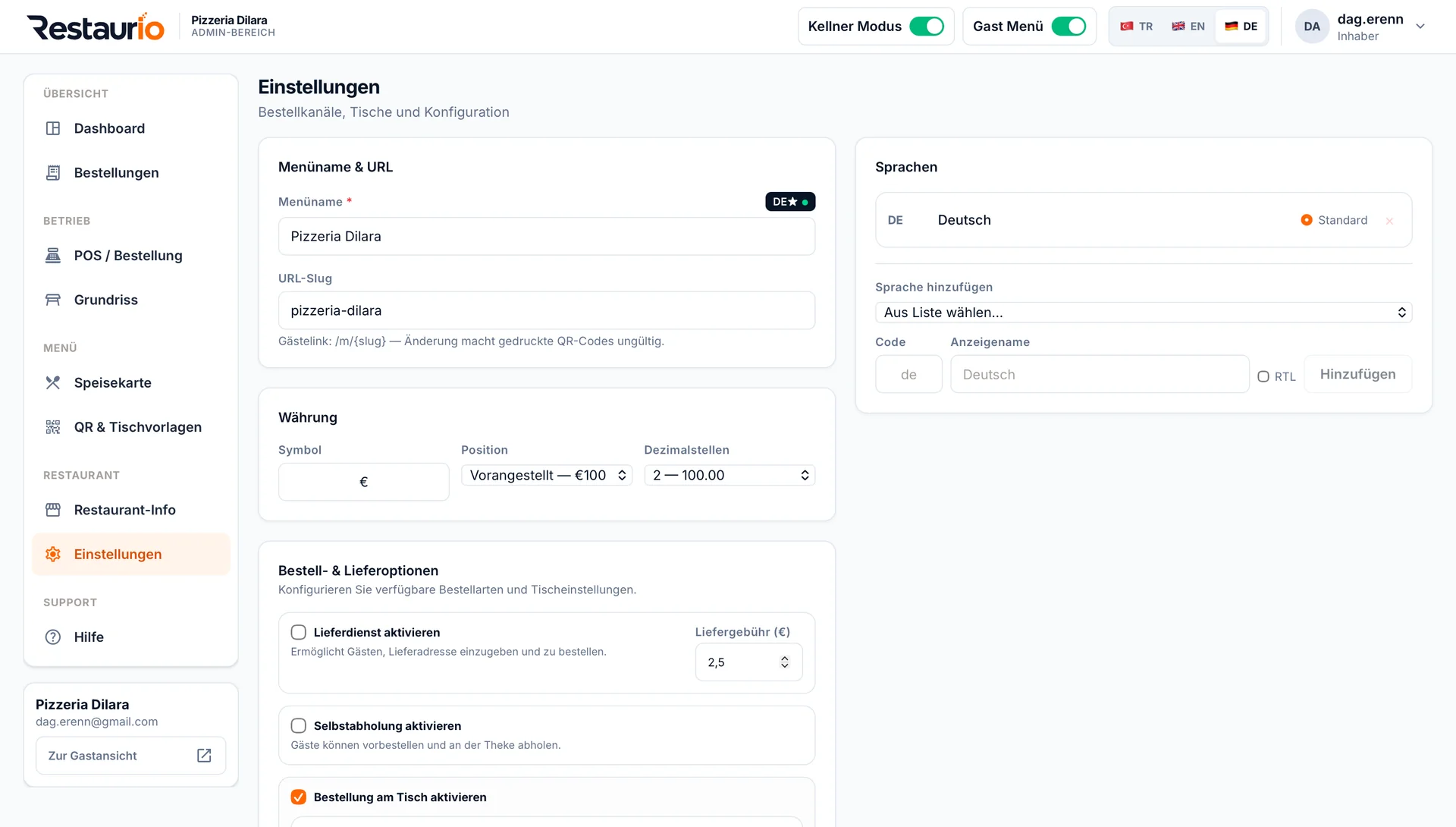Click the currency Symbol input field

pos(364,482)
